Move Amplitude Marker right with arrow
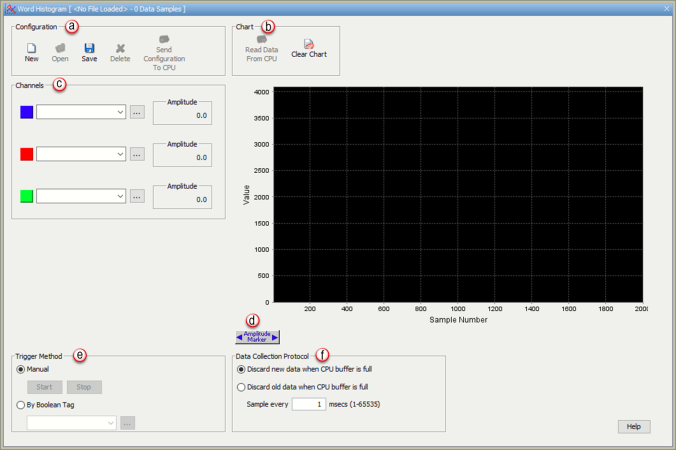This screenshot has height=450, width=676. (275, 337)
